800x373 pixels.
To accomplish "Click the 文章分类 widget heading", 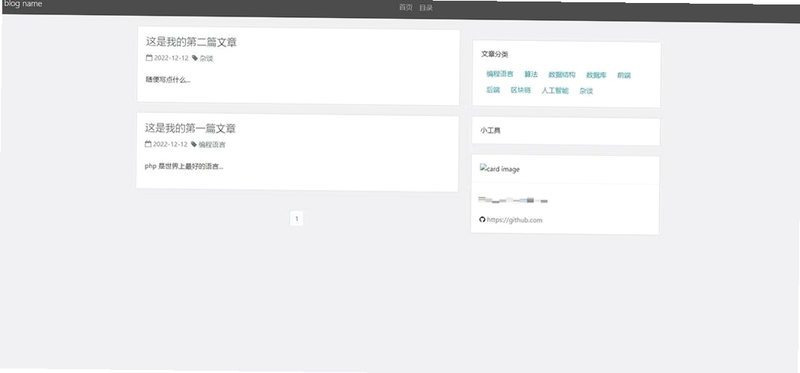I will (494, 54).
